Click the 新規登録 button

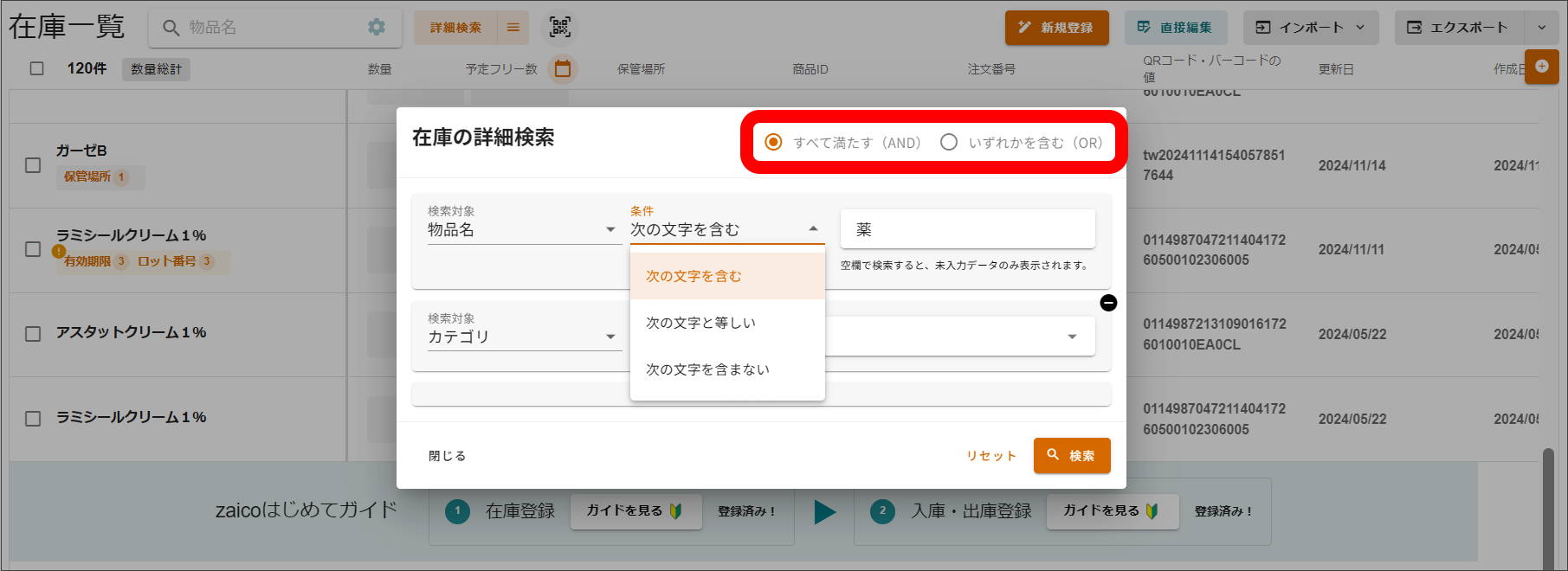tap(1056, 28)
